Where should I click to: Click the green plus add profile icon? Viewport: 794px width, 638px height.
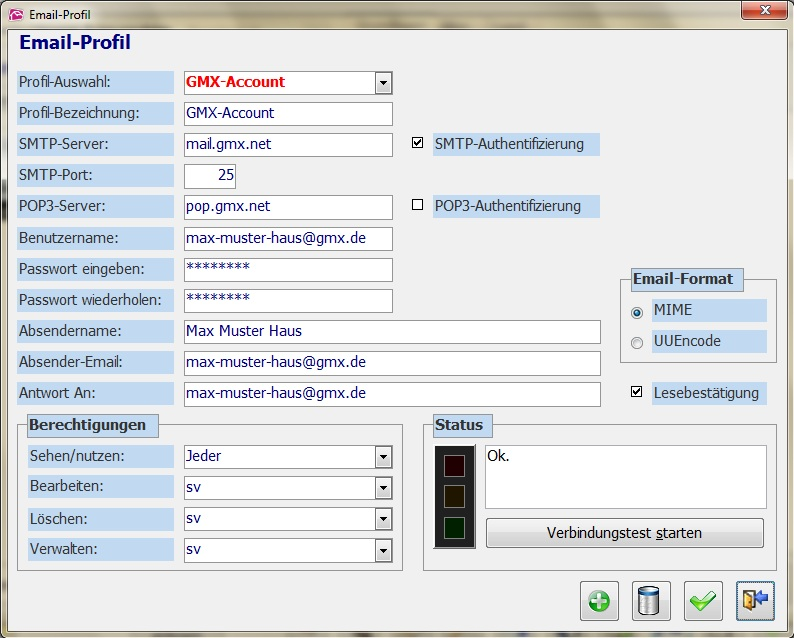[x=600, y=600]
